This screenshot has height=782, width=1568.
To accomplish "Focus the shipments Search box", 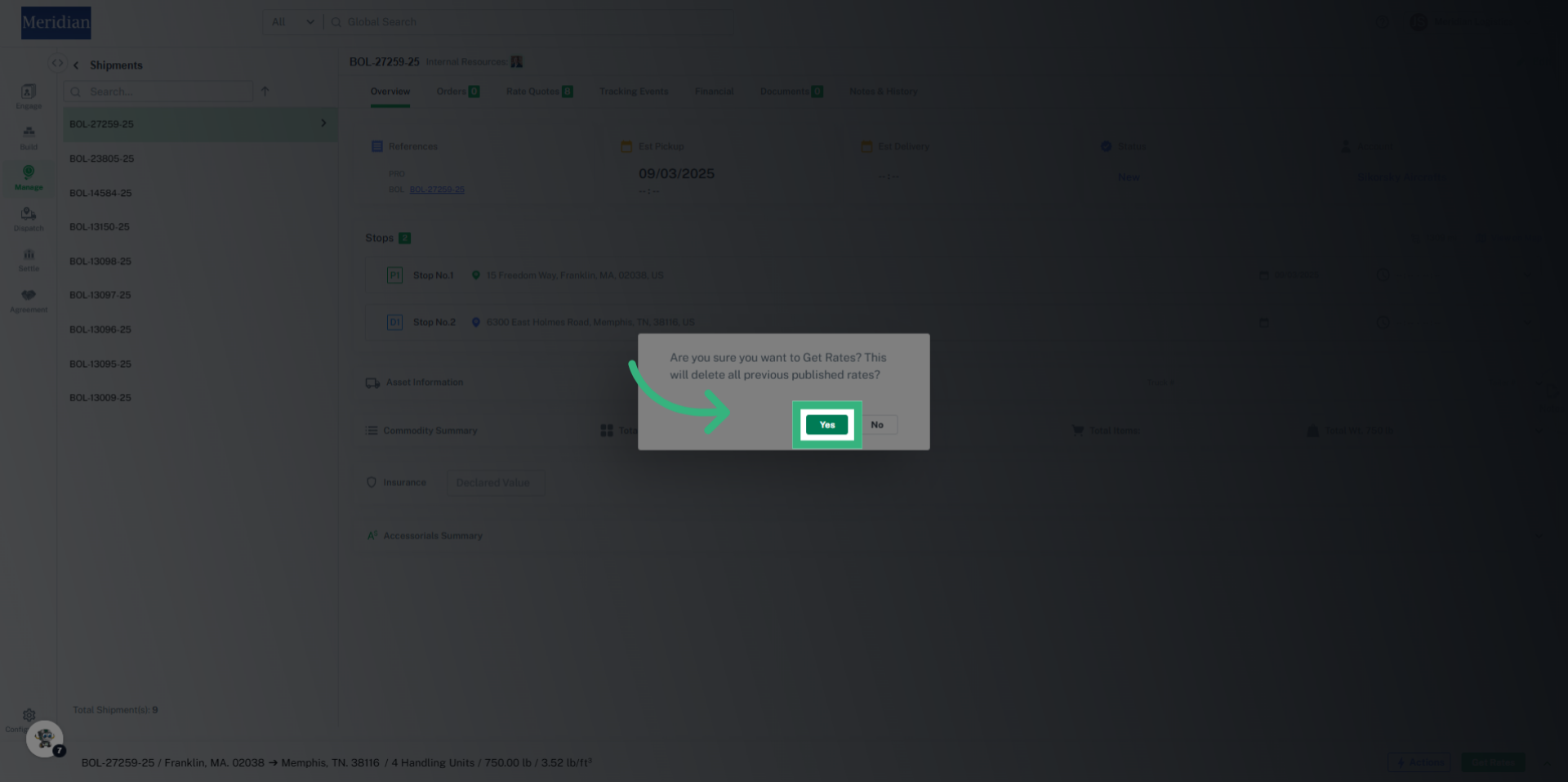I will pos(159,92).
